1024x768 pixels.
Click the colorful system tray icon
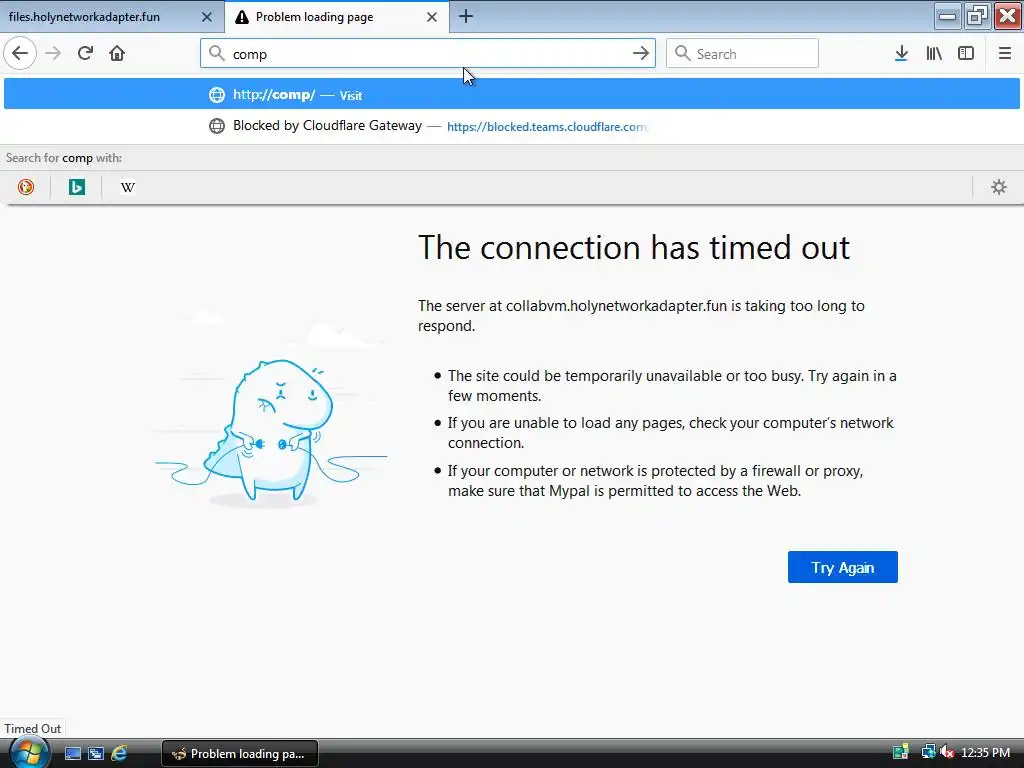pos(901,752)
